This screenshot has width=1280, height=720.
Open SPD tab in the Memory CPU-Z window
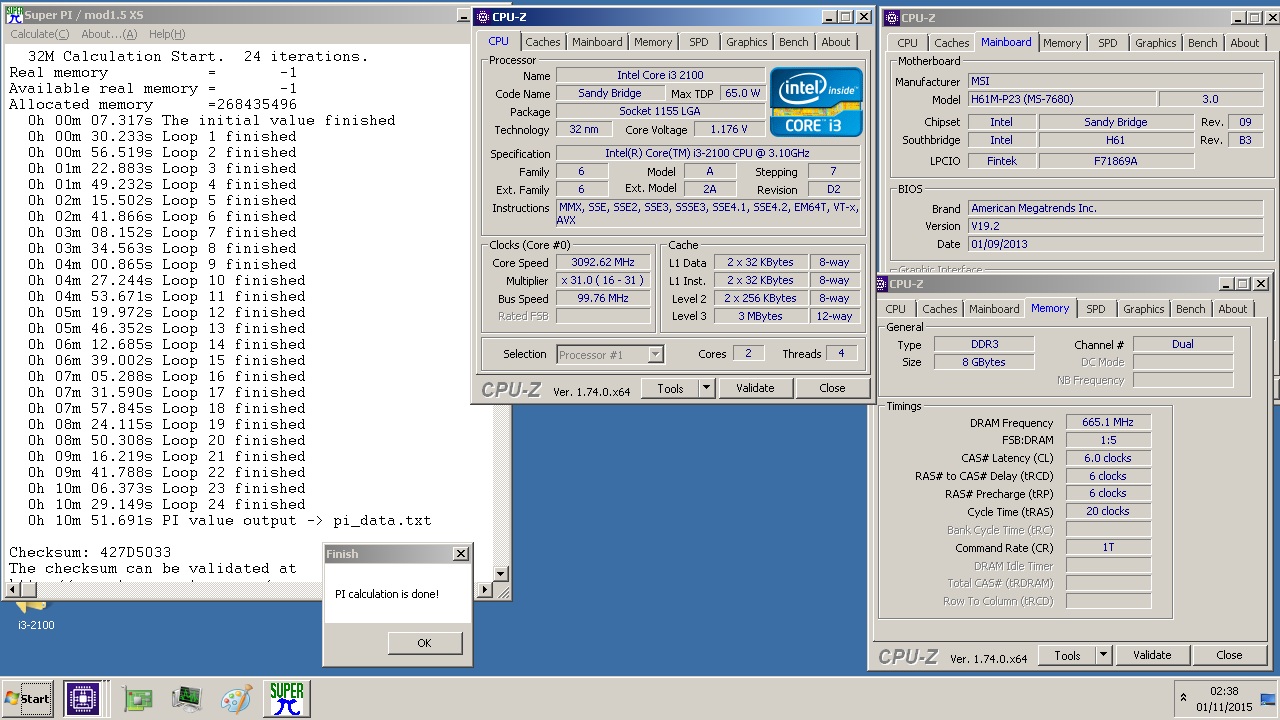pos(1096,309)
